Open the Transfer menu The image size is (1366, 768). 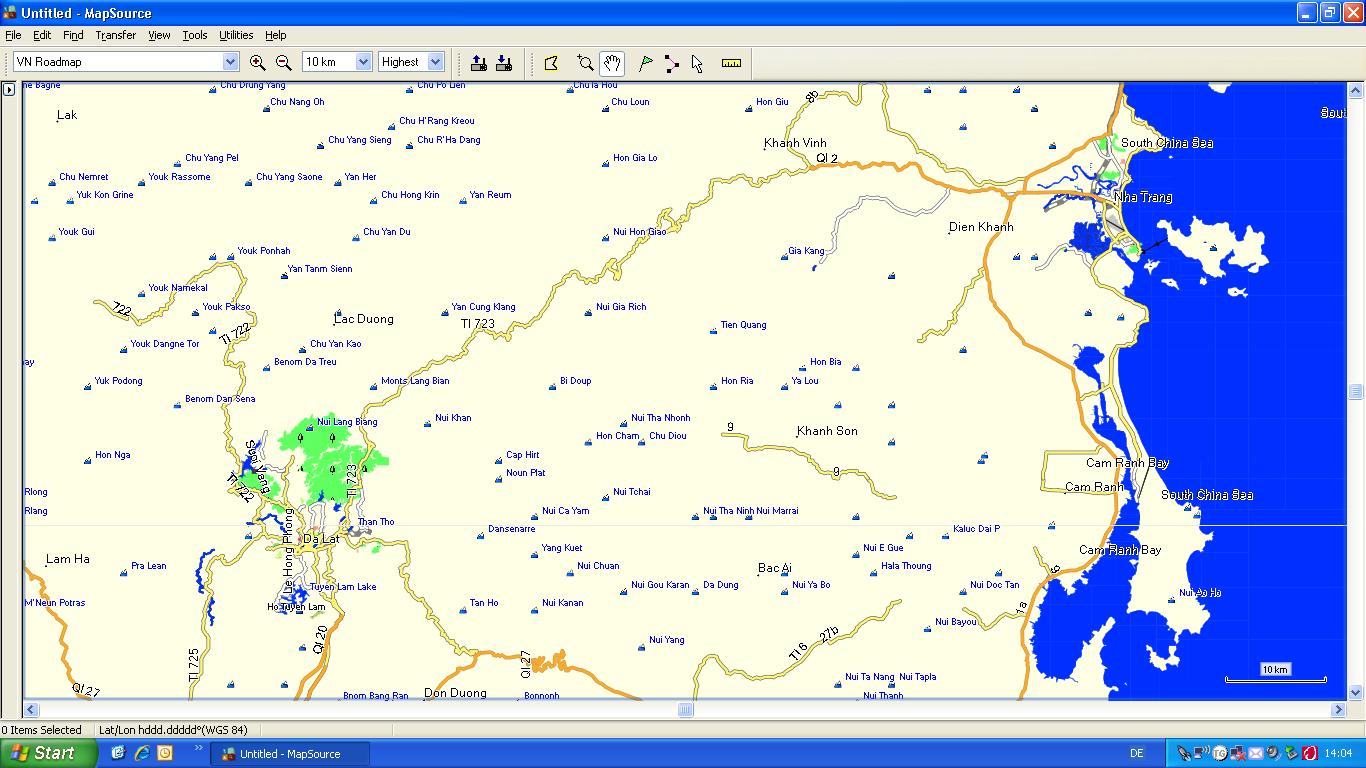116,35
